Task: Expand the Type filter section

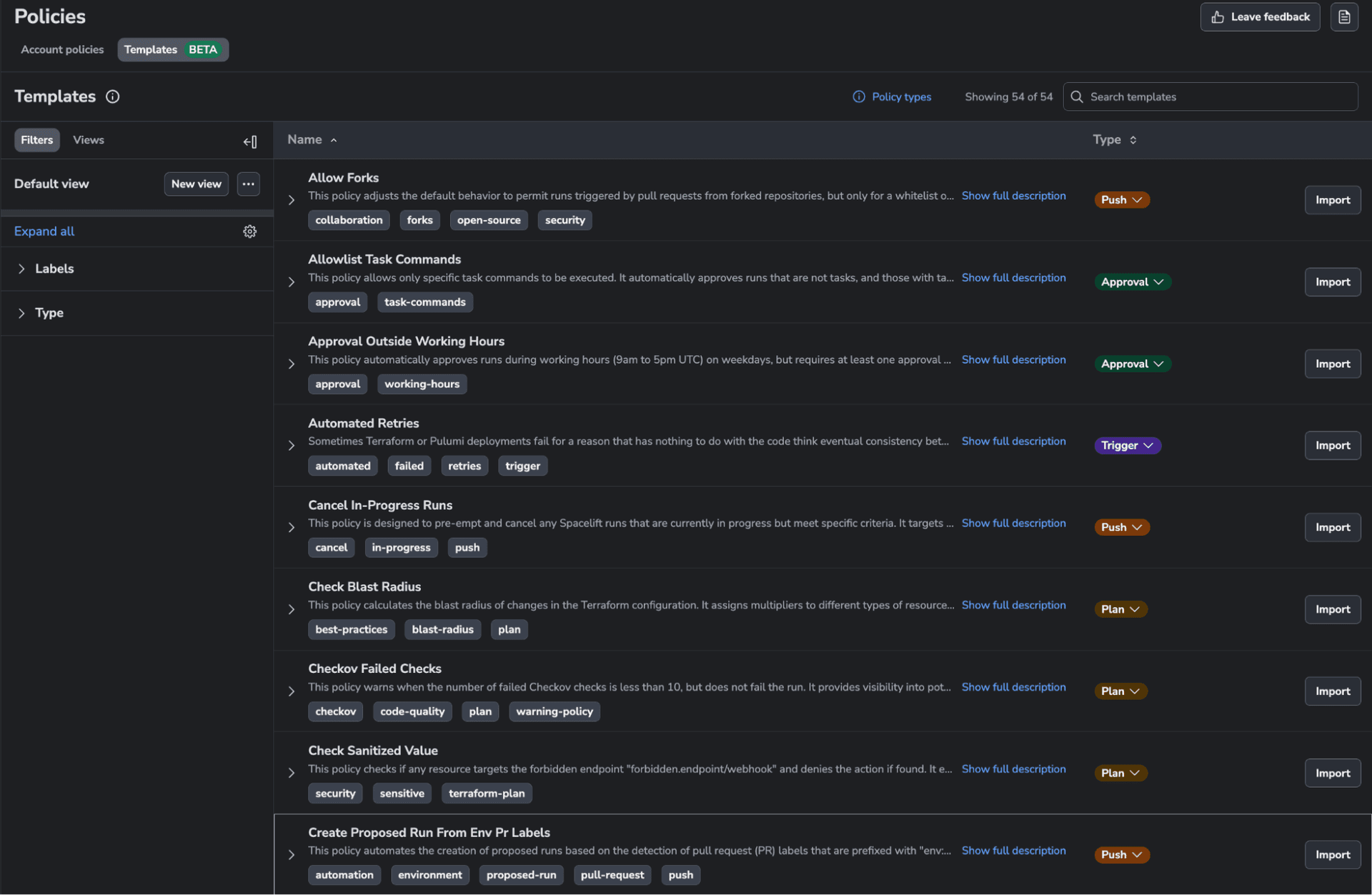Action: point(22,313)
